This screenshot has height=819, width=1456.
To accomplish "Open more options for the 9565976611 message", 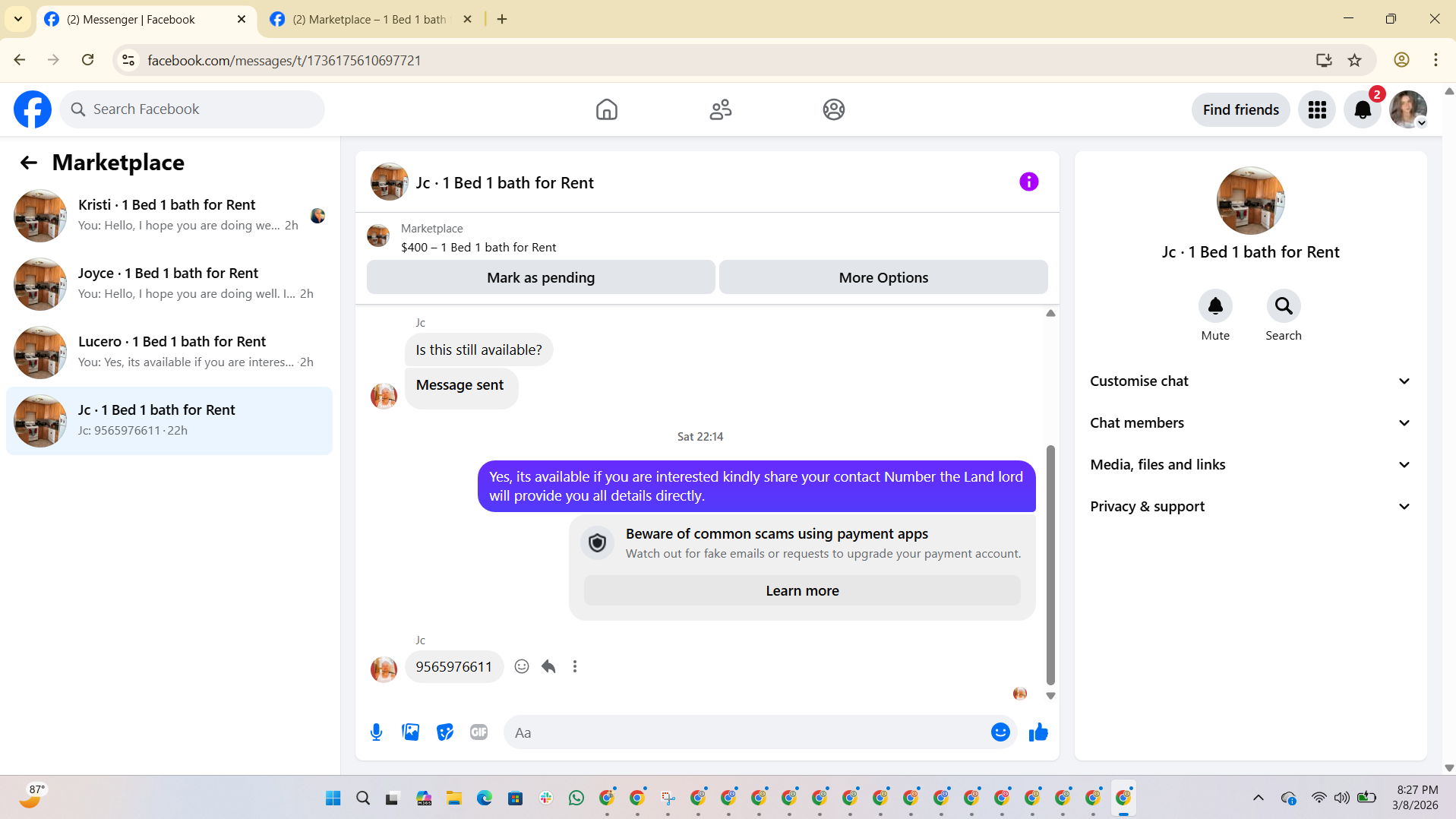I will click(x=575, y=666).
